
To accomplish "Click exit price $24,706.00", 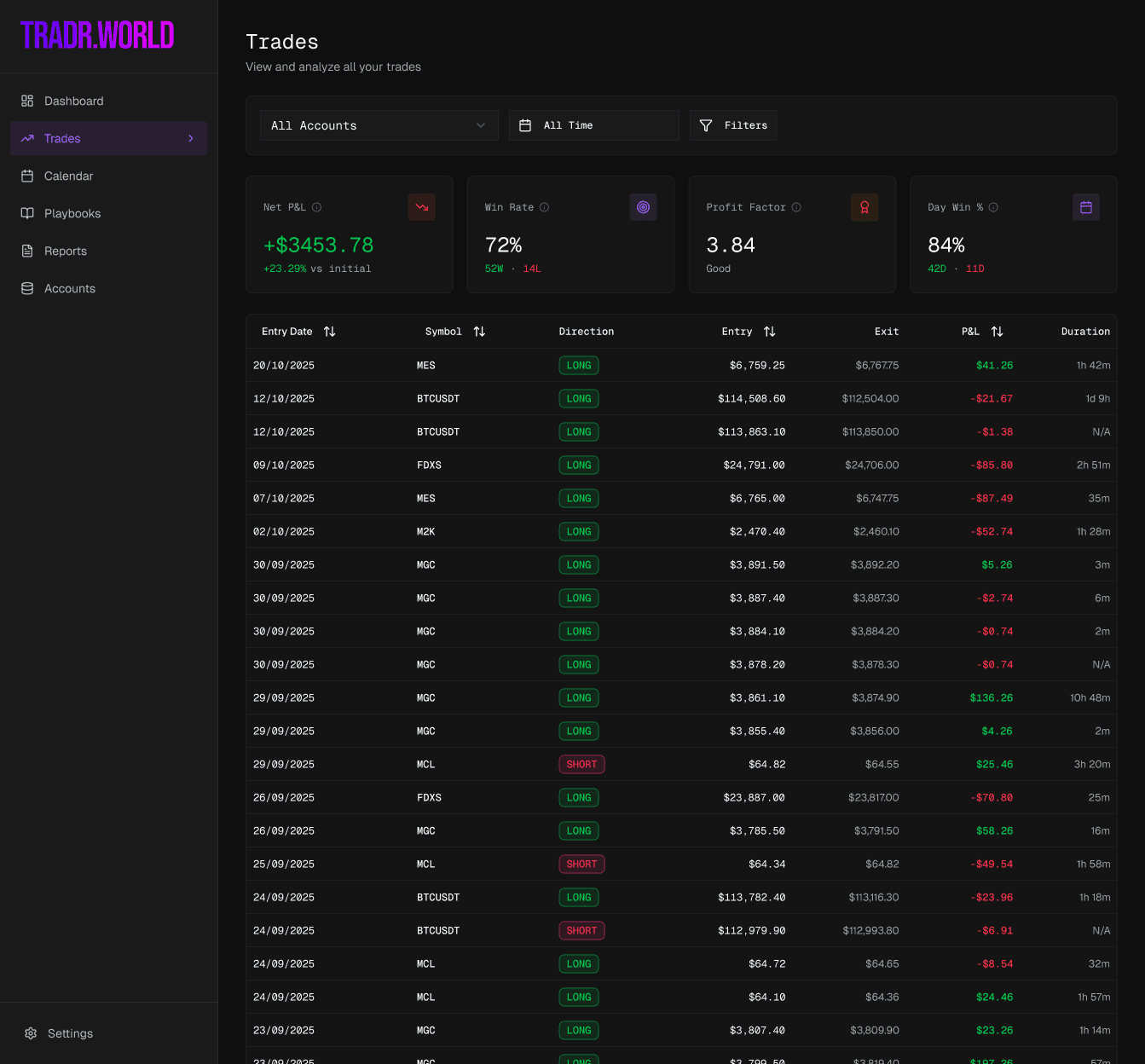I will coord(872,465).
